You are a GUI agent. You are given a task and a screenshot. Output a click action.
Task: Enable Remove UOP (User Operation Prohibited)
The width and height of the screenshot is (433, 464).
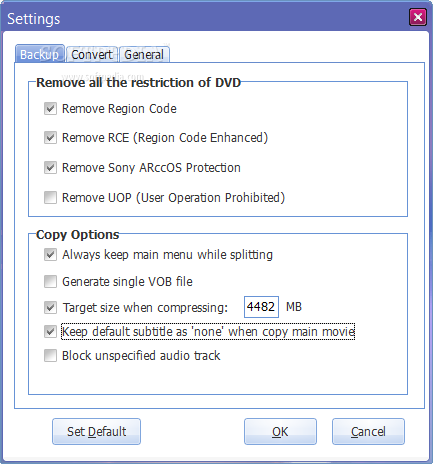[50, 197]
